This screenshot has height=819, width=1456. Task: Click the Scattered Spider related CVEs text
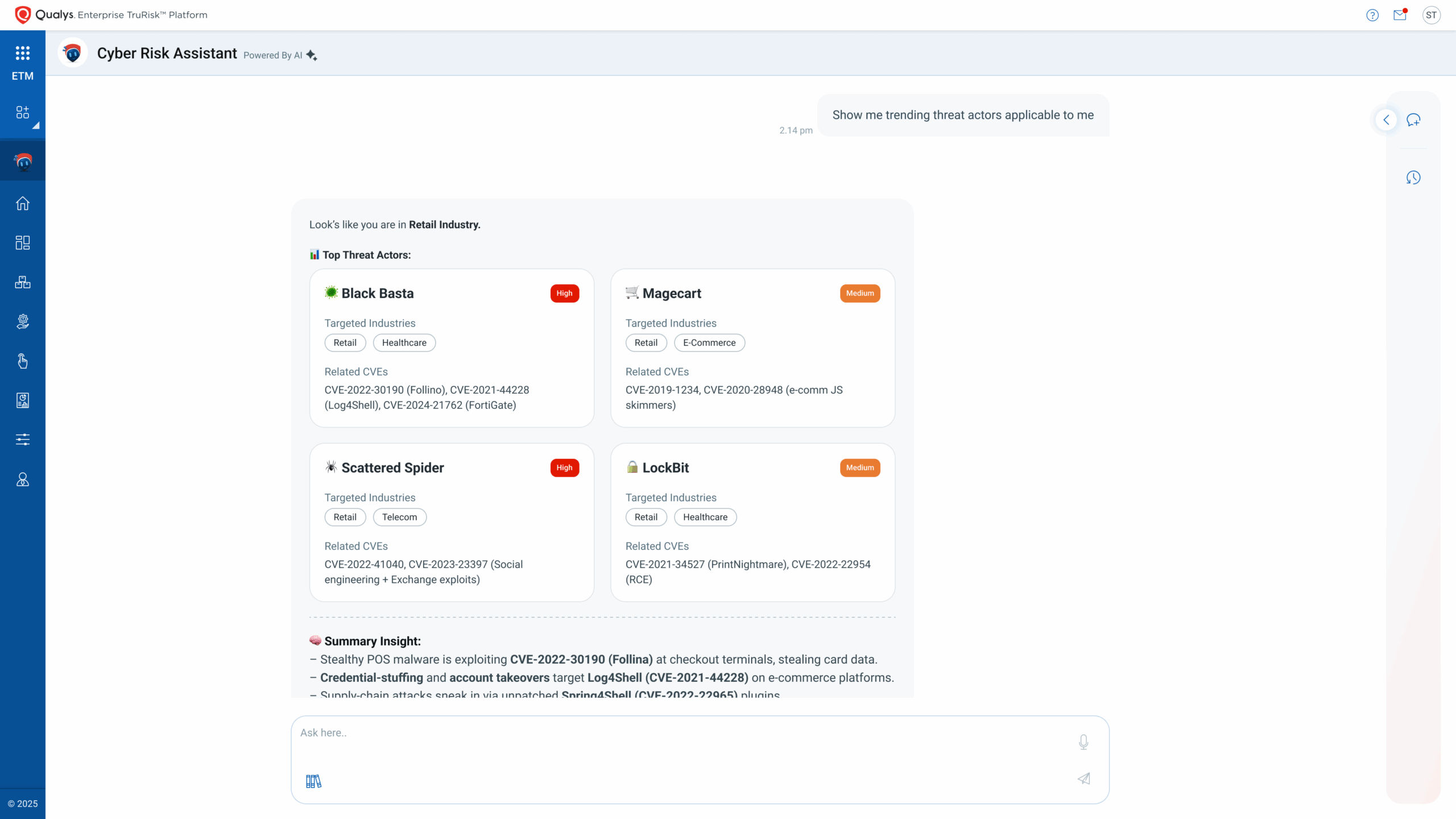coord(424,572)
